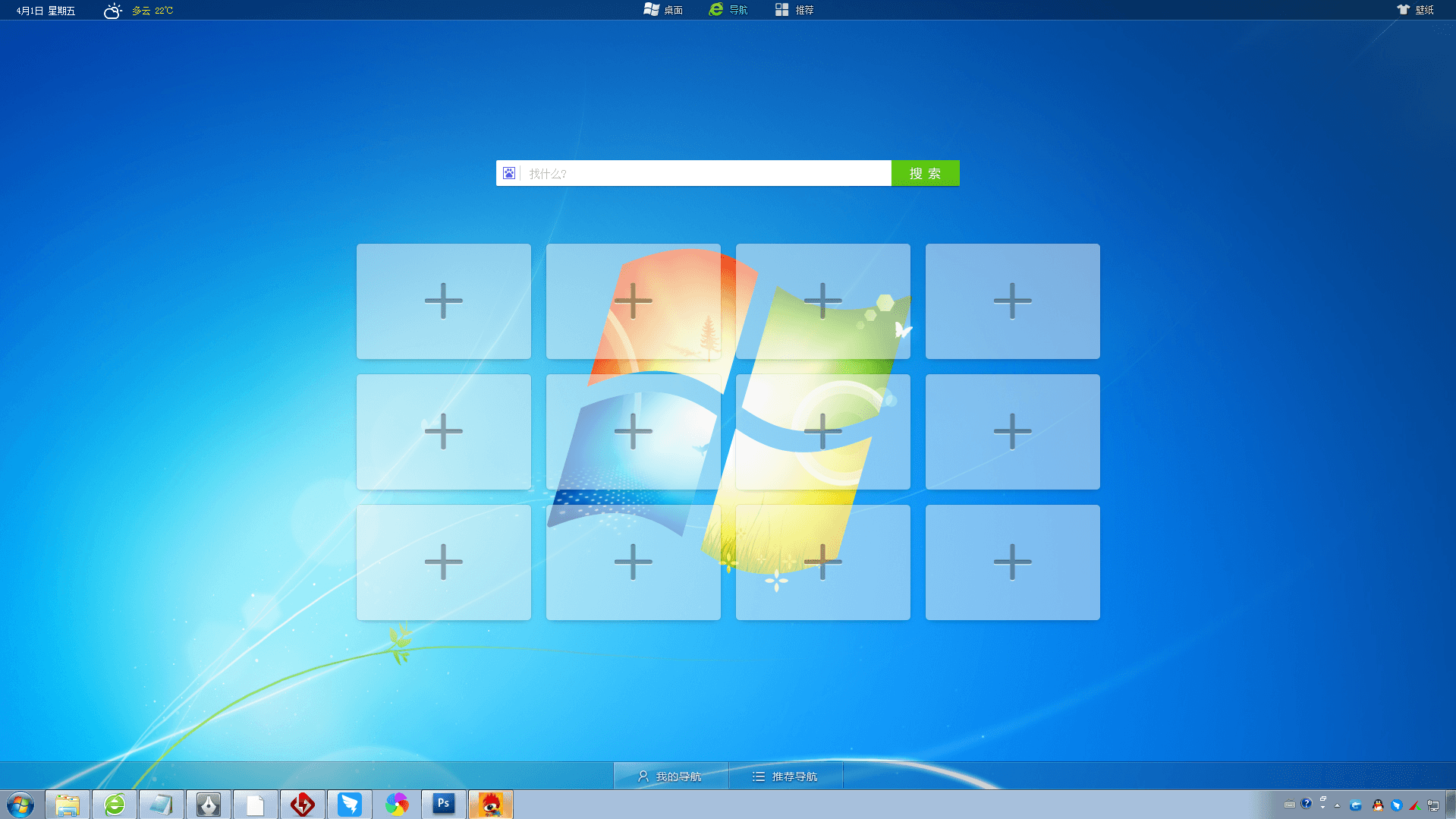Open the Weibo red eye taskbar icon

491,804
